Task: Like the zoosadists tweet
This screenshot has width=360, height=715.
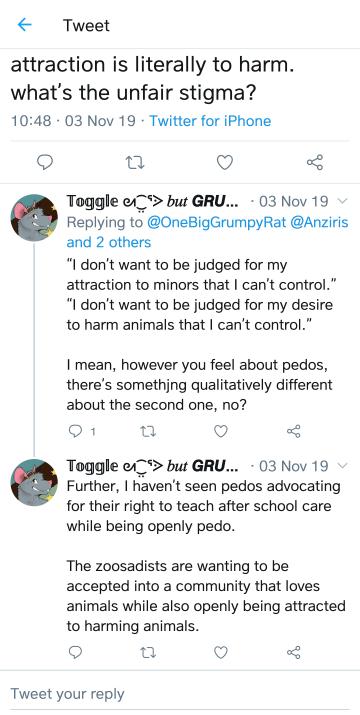Action: click(x=221, y=653)
